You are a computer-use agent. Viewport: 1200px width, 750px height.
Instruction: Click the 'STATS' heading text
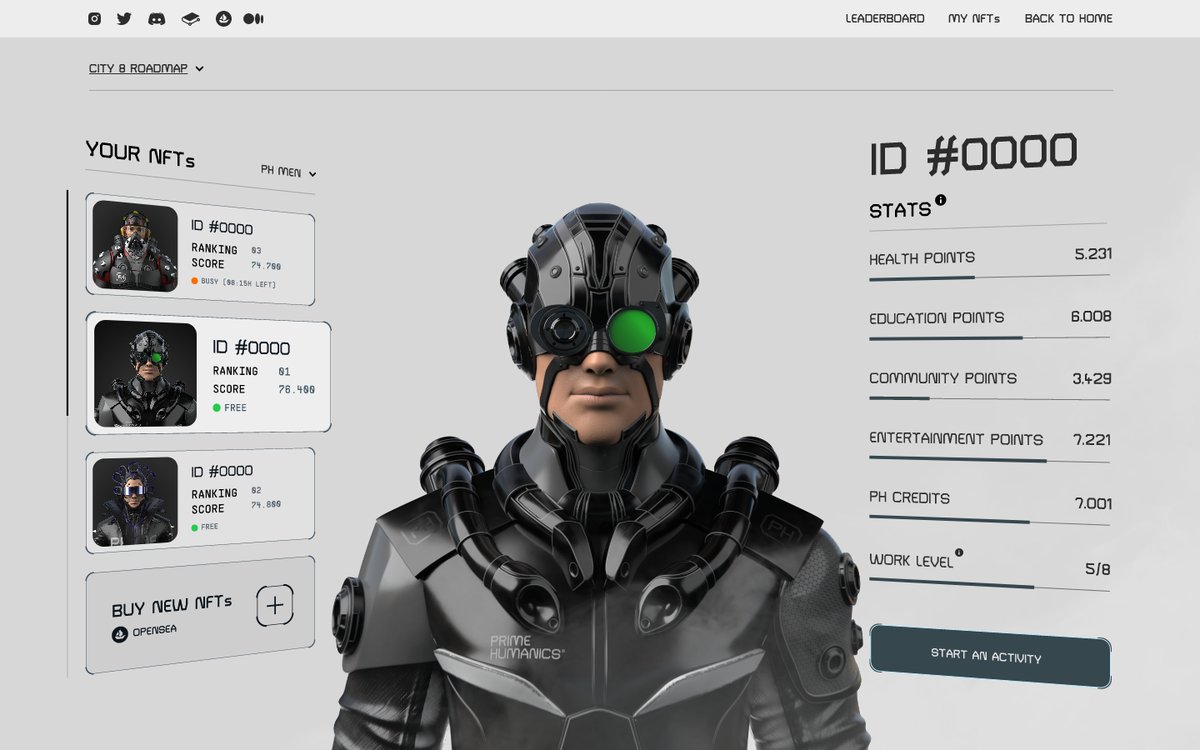point(900,211)
